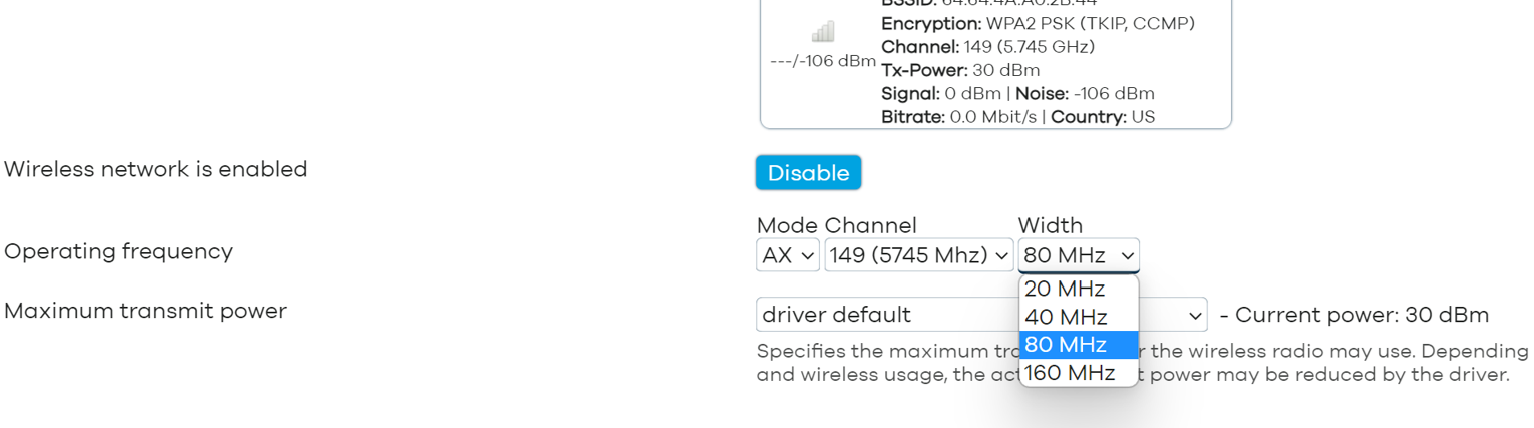Click the -106 dBm reading under signal icon
This screenshot has height=428, width=1534.
pyautogui.click(x=823, y=61)
